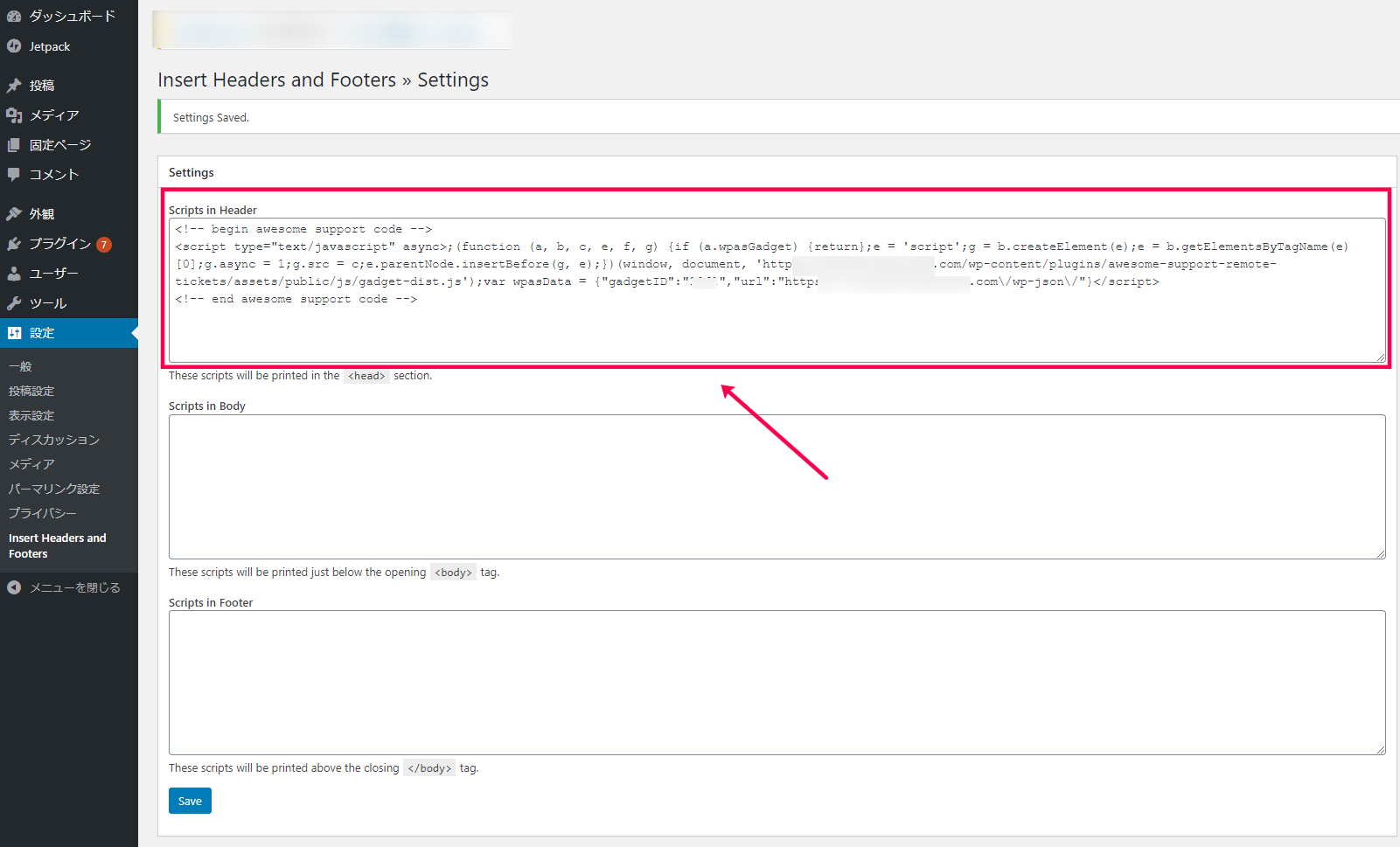Click the "Settings Saved." notice text
This screenshot has height=847, width=1400.
click(x=211, y=118)
